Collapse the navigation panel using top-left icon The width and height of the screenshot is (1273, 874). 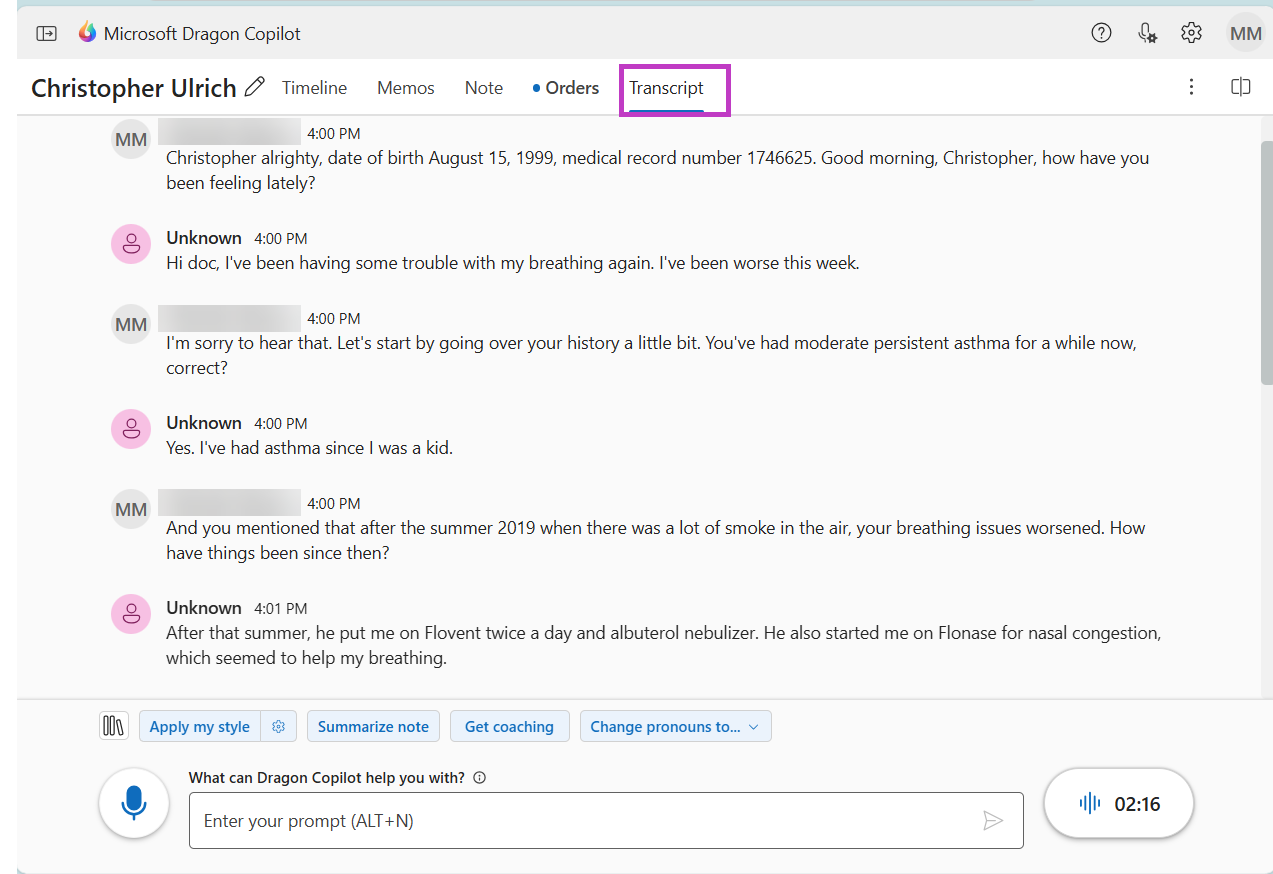[46, 33]
